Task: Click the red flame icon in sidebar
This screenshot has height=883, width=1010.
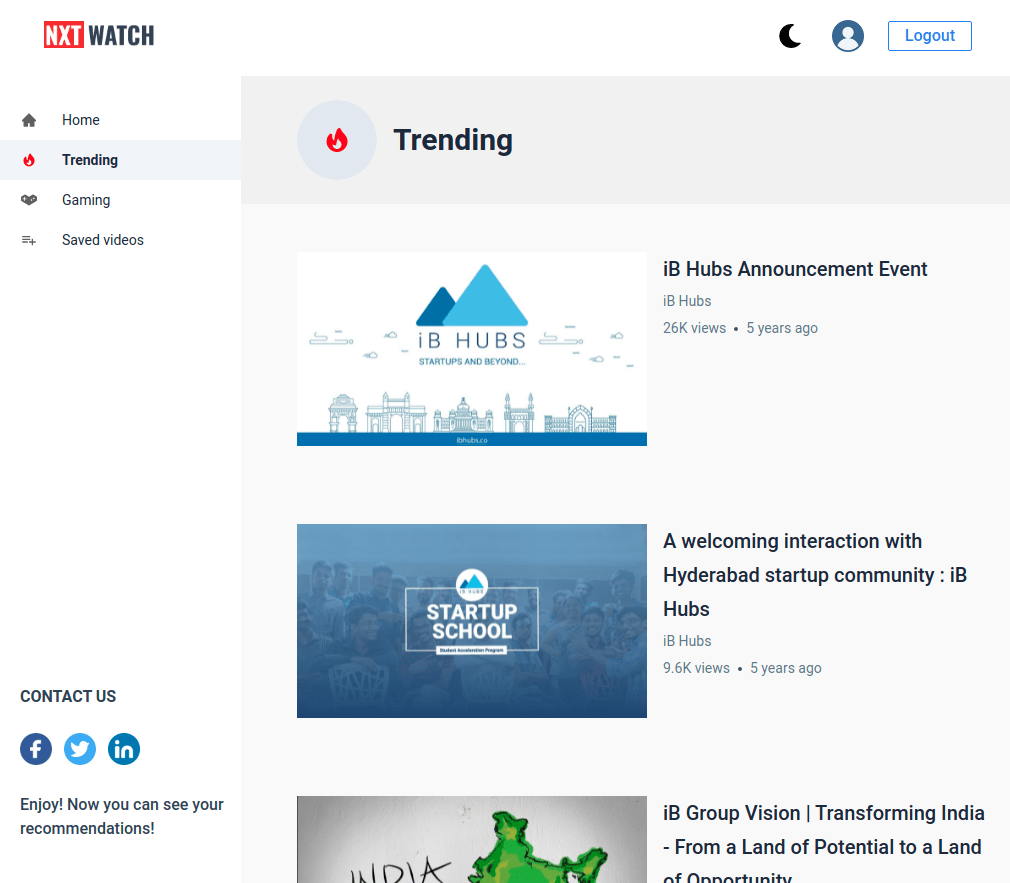Action: coord(29,160)
